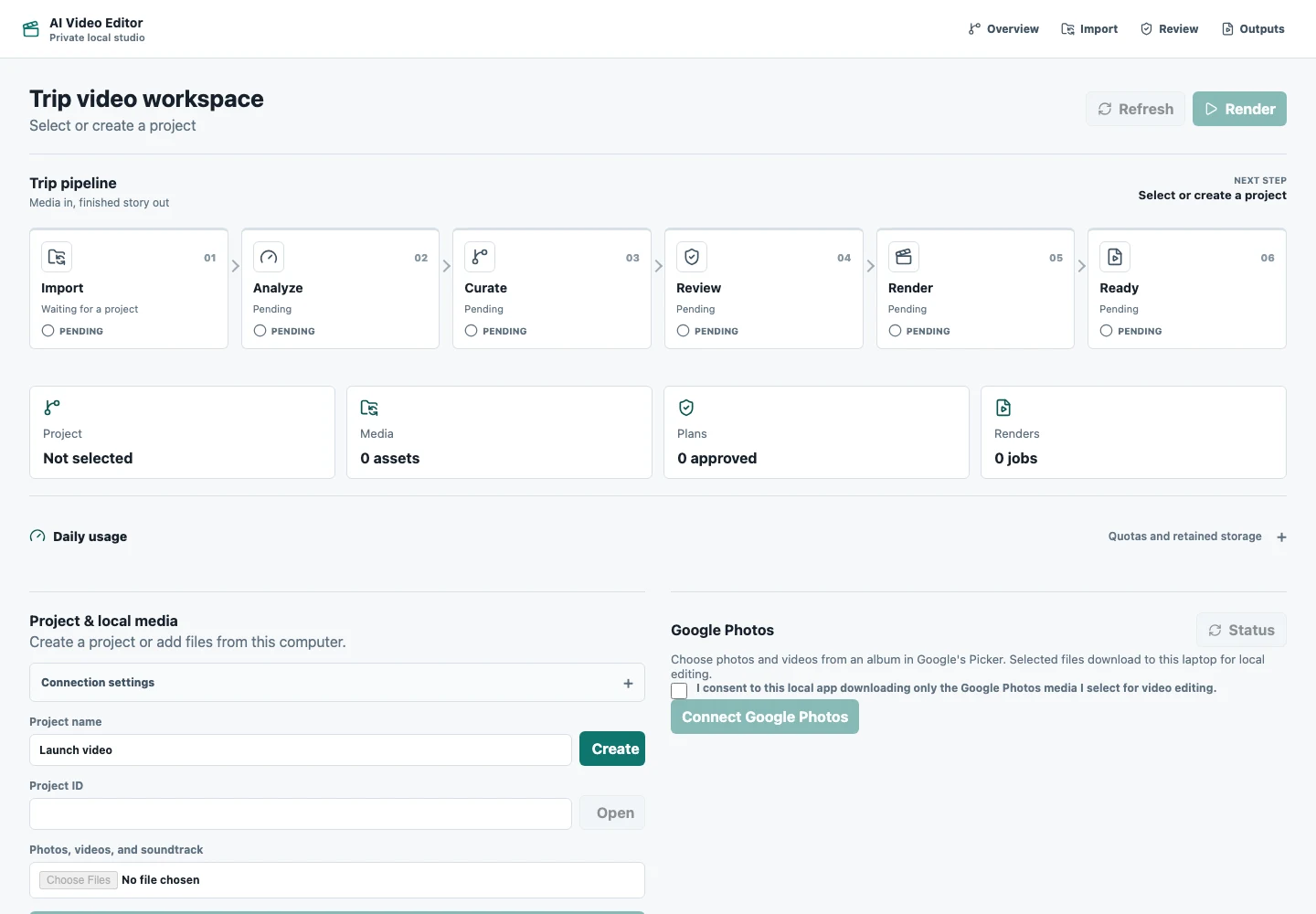Start rendering with the Render button

[1239, 109]
